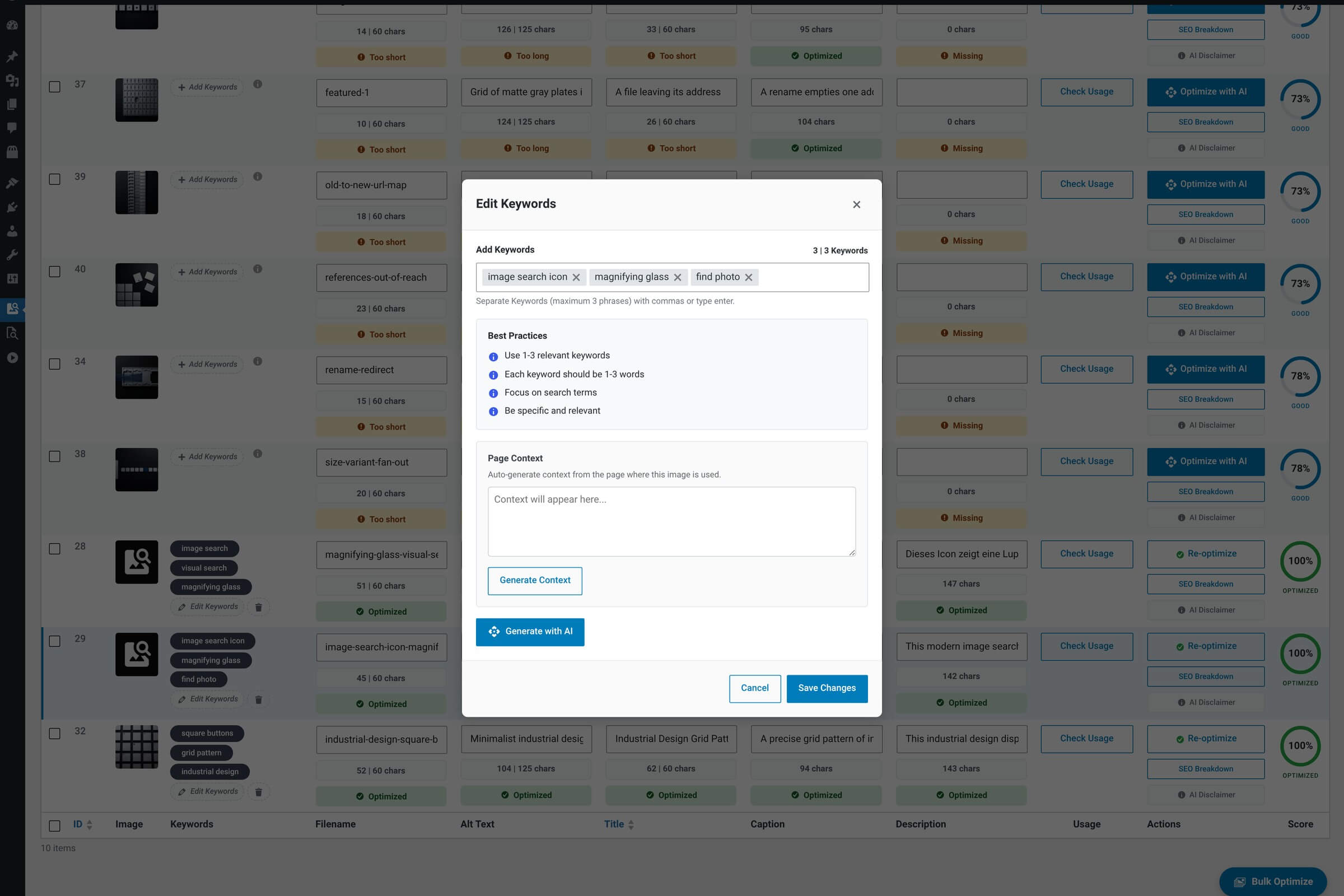
Task: Click Edit Keywords for image 32
Action: 207,791
